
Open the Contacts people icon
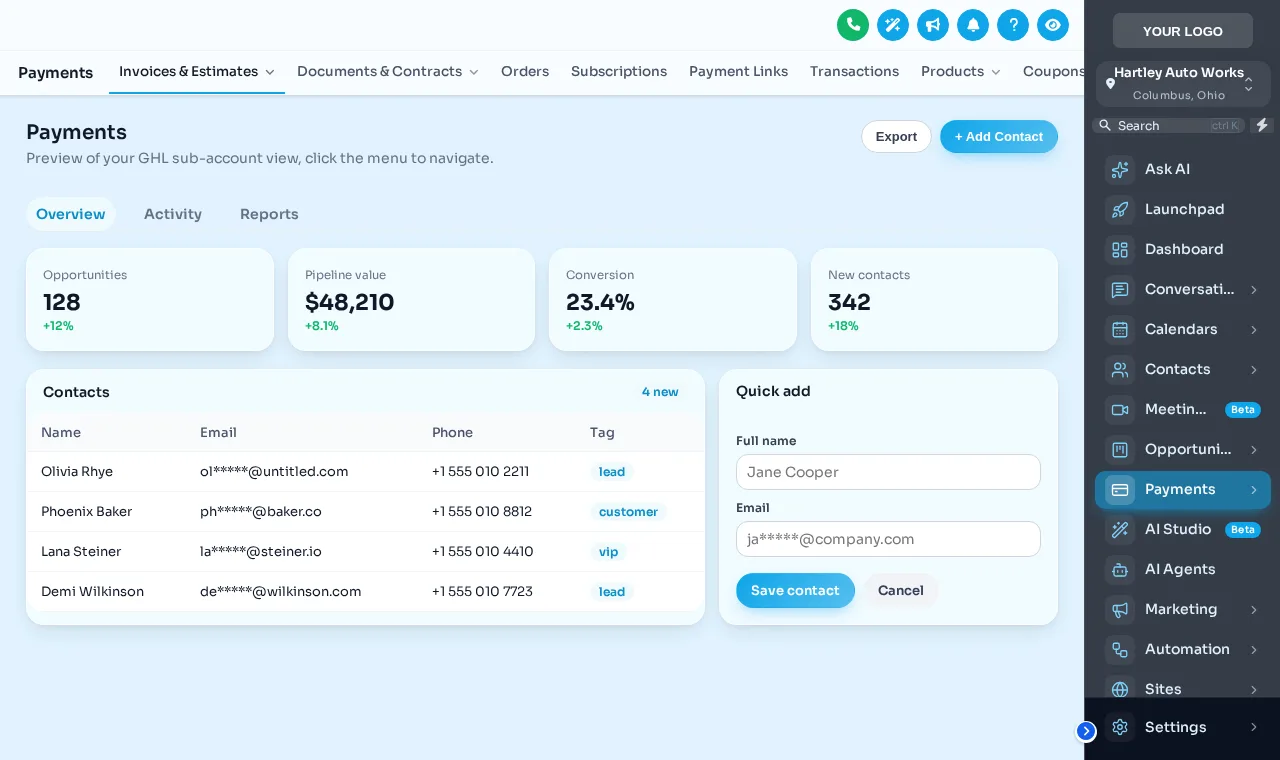pyautogui.click(x=1120, y=369)
